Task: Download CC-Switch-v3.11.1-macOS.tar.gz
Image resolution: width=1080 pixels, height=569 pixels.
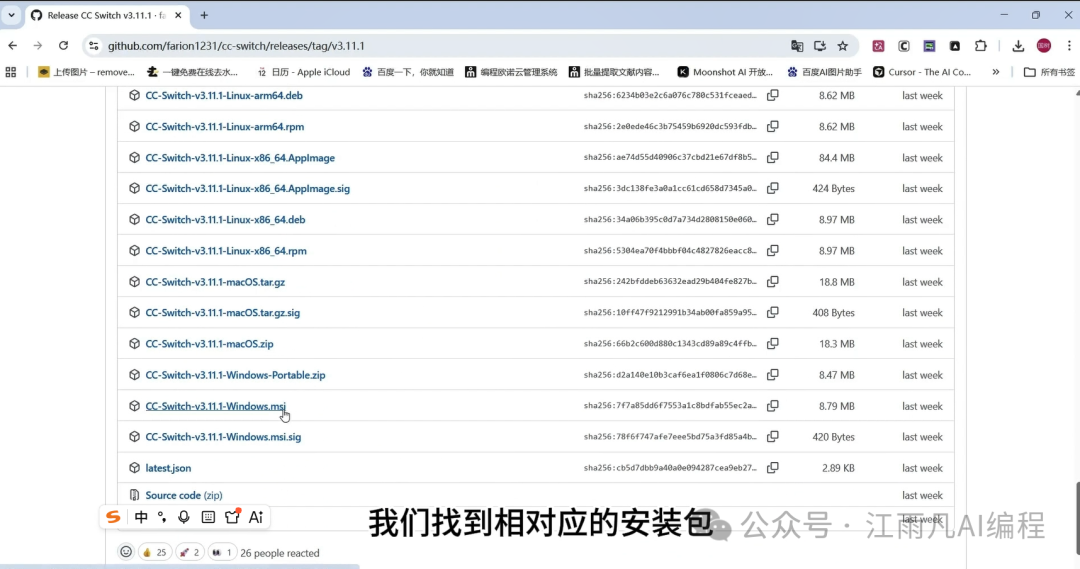Action: coord(215,282)
